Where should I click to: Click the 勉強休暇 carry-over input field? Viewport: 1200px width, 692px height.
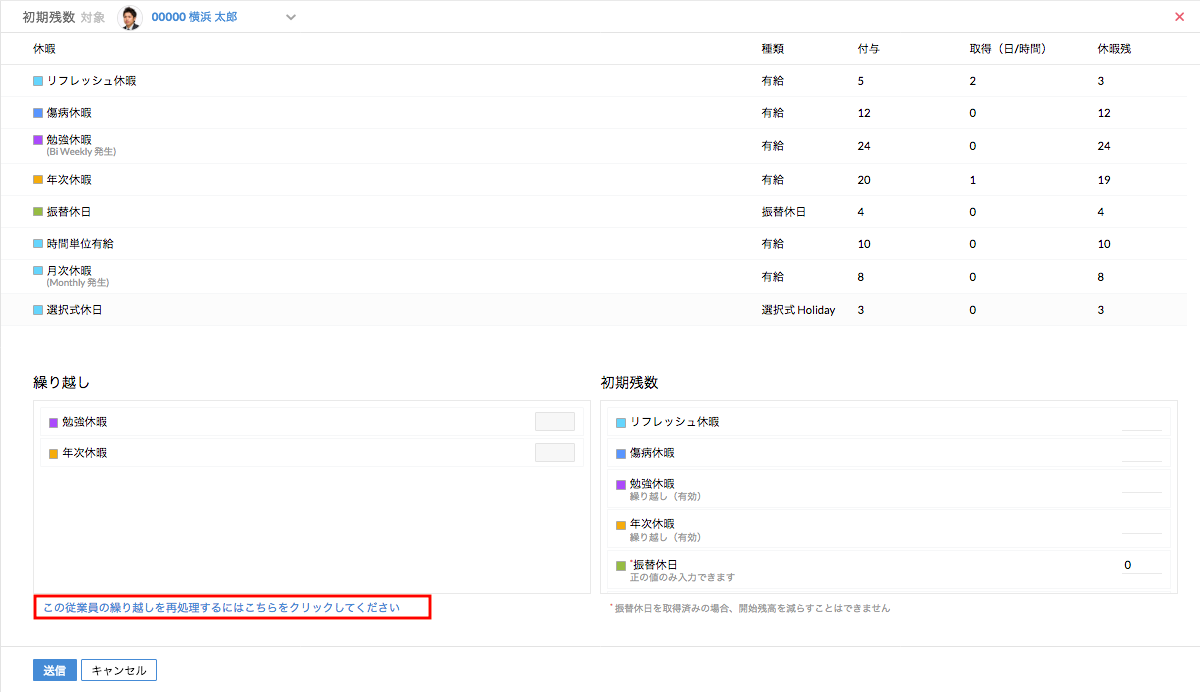coord(555,421)
